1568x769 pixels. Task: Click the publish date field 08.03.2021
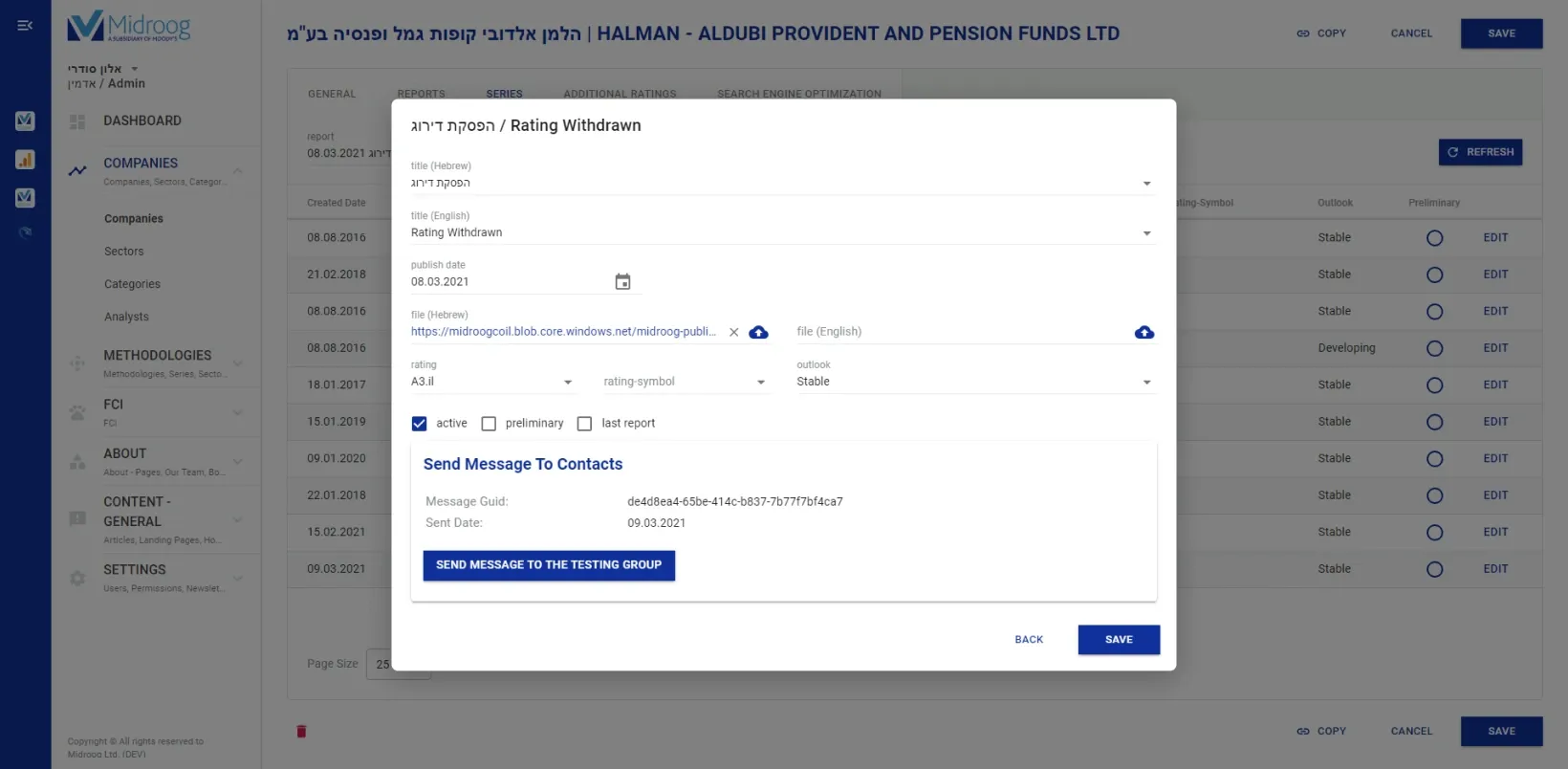click(x=509, y=282)
